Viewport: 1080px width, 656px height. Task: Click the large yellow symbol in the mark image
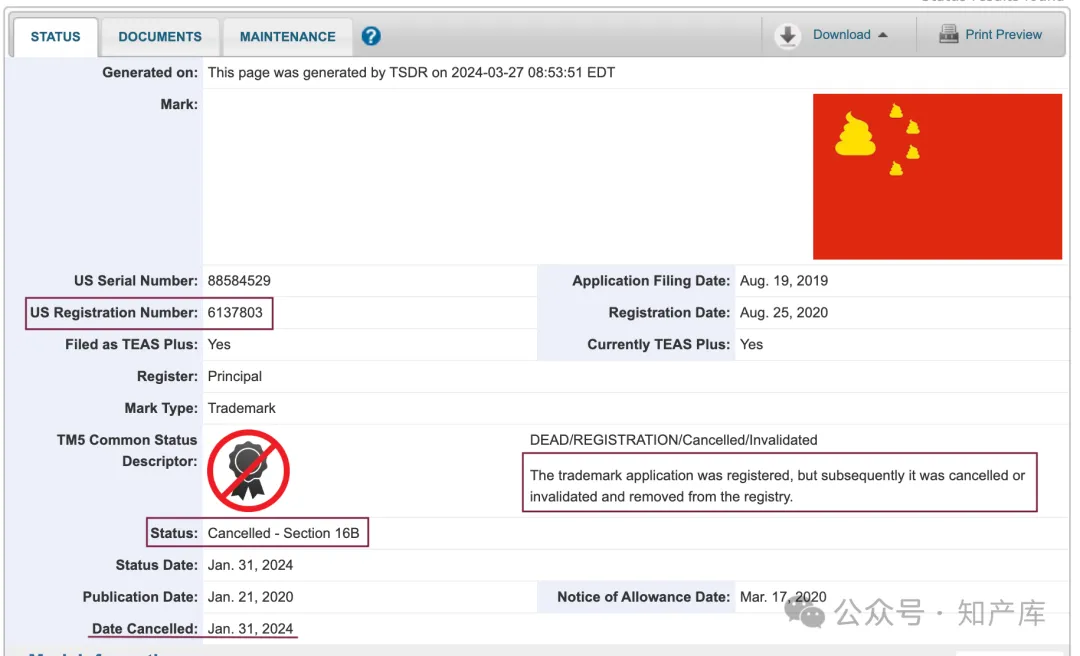coord(855,134)
